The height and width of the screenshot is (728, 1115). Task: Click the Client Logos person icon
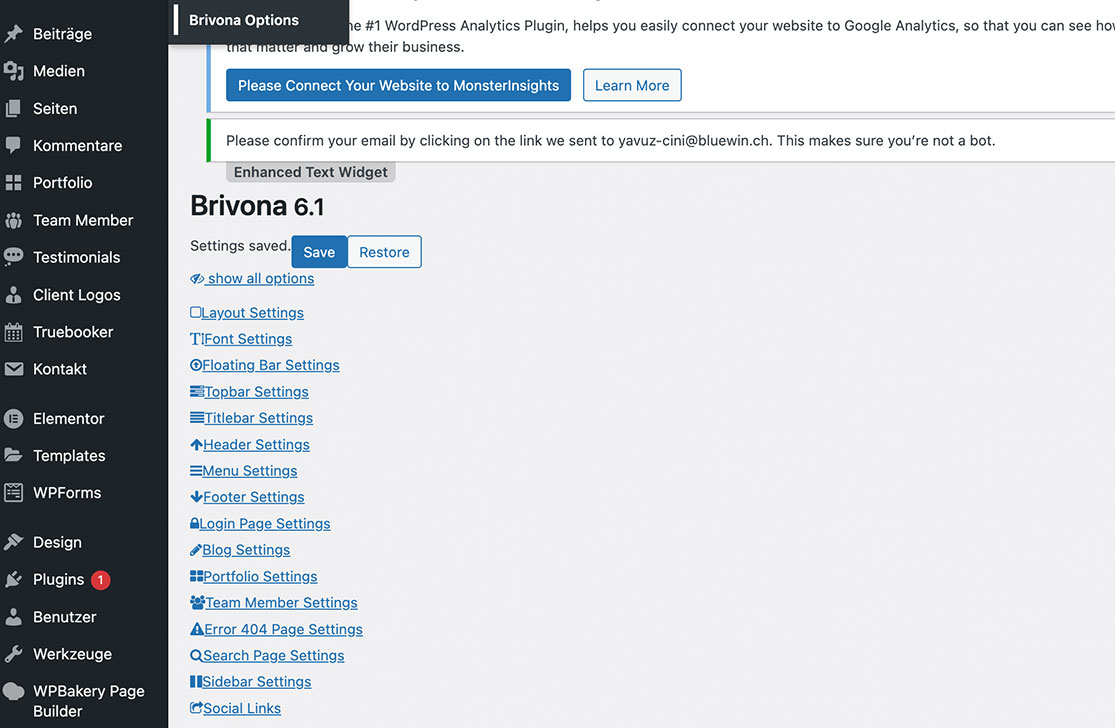(14, 295)
